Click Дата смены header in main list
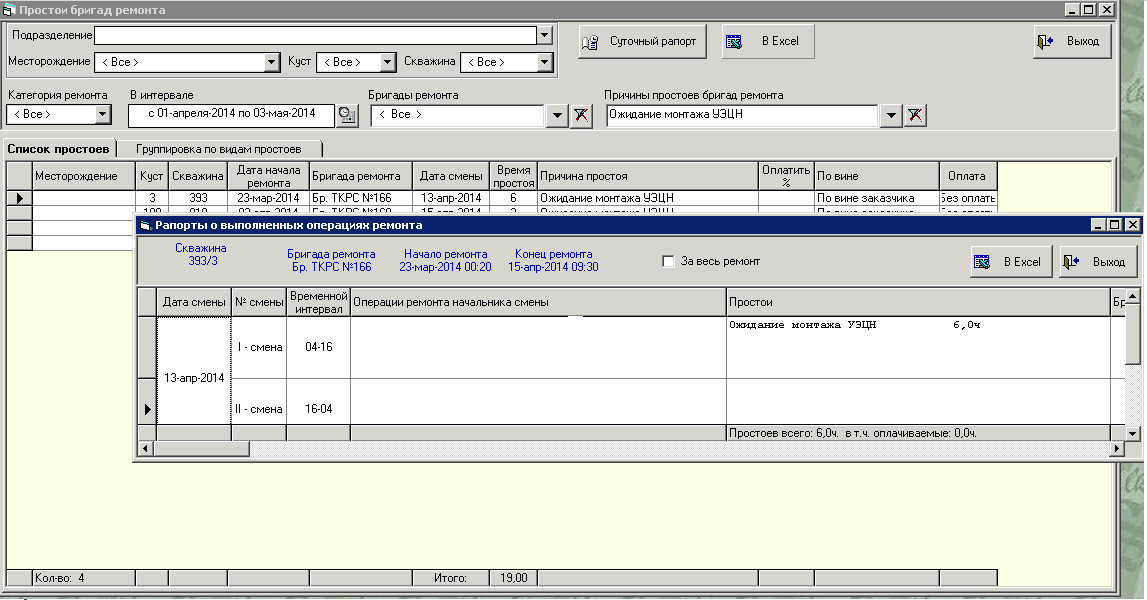Viewport: 1147px width, 600px height. 451,176
